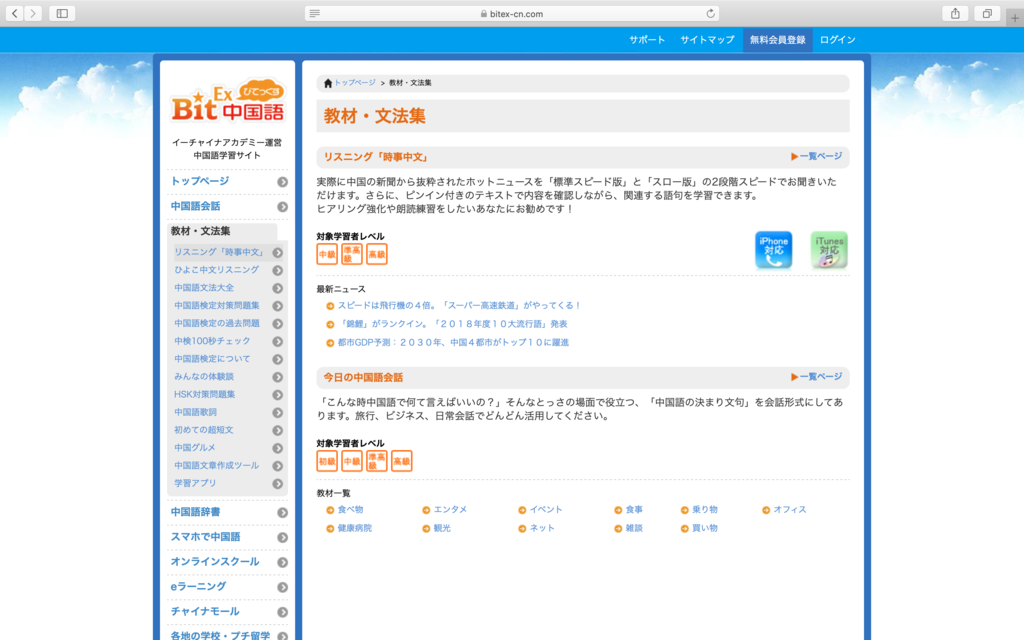
Task: Select 無料会員登録 in the top navigation
Action: [777, 40]
